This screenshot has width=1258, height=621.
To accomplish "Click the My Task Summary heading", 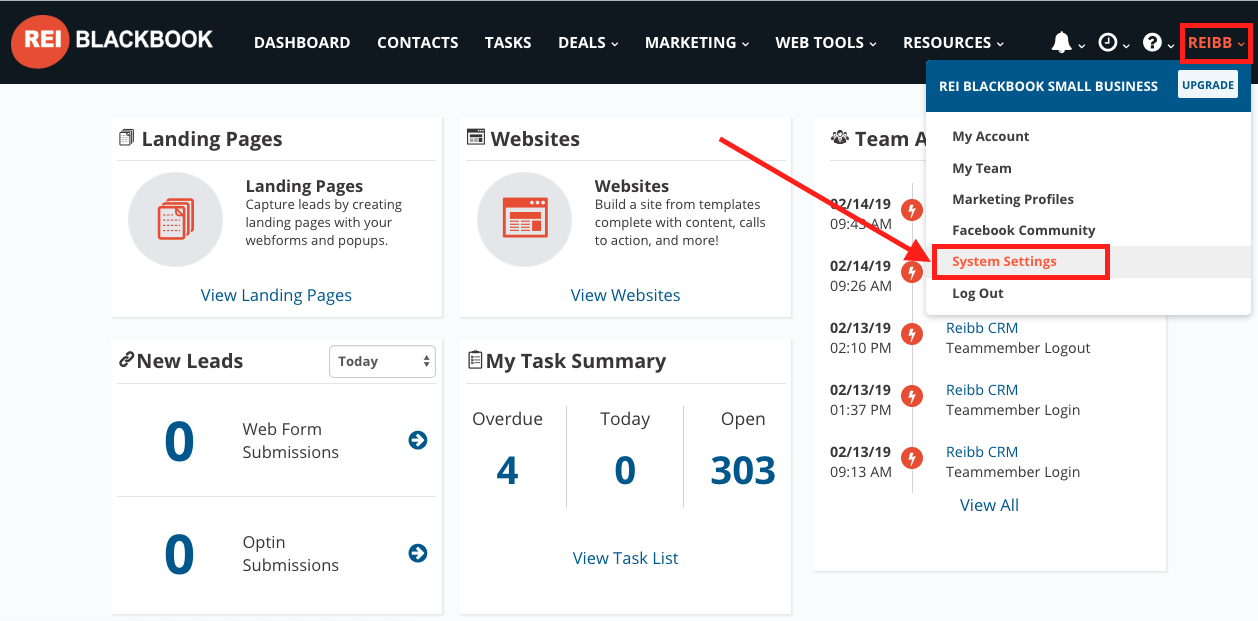I will [x=575, y=361].
